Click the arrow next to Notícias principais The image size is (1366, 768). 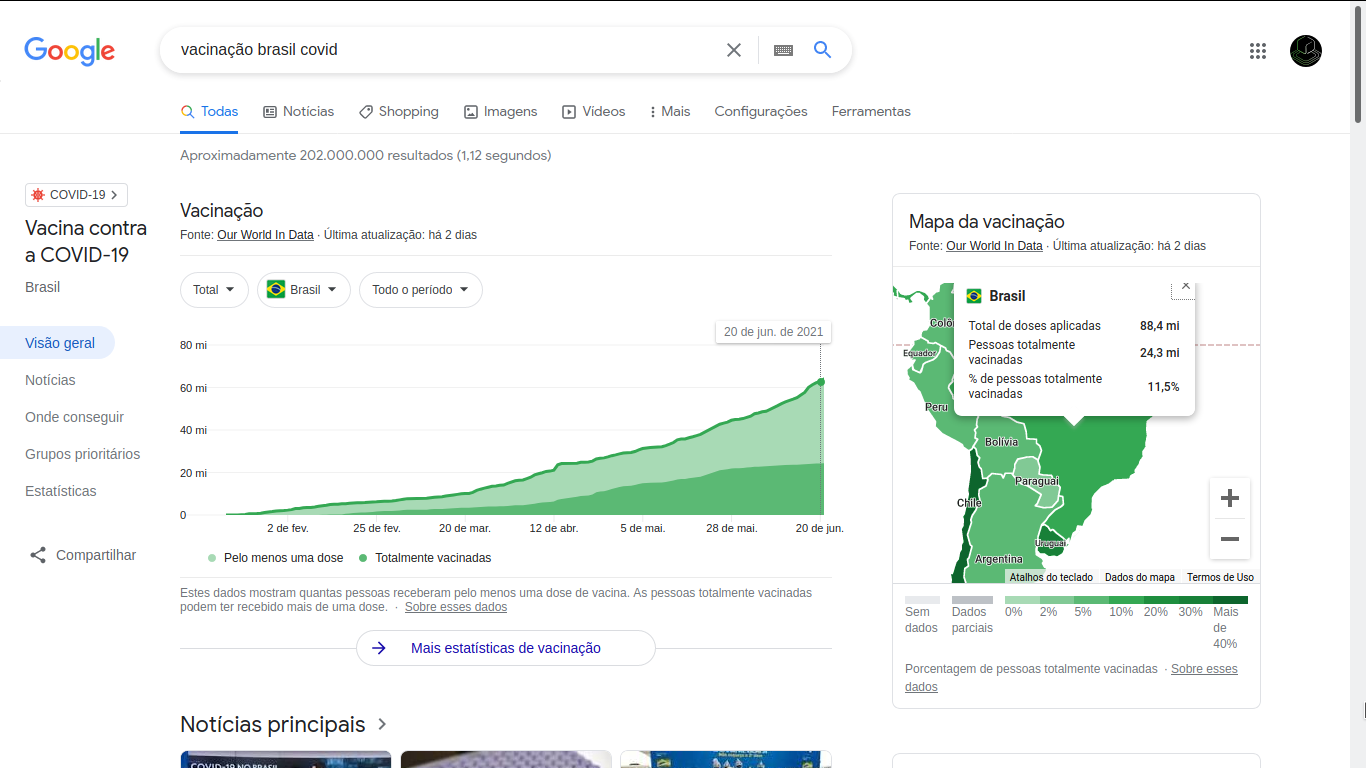[x=382, y=724]
